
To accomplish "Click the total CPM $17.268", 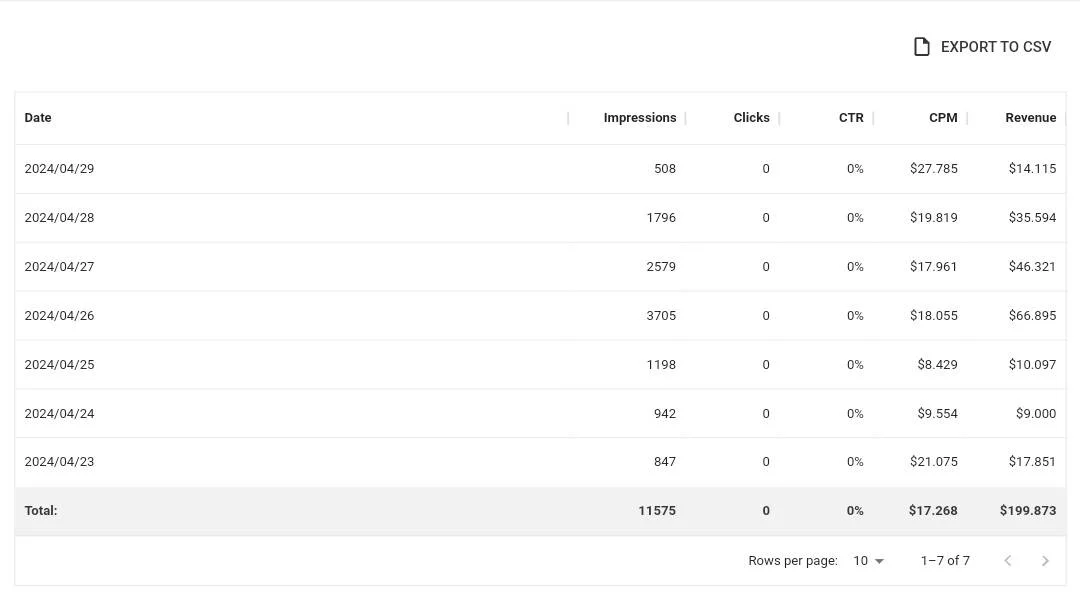I will [x=933, y=511].
